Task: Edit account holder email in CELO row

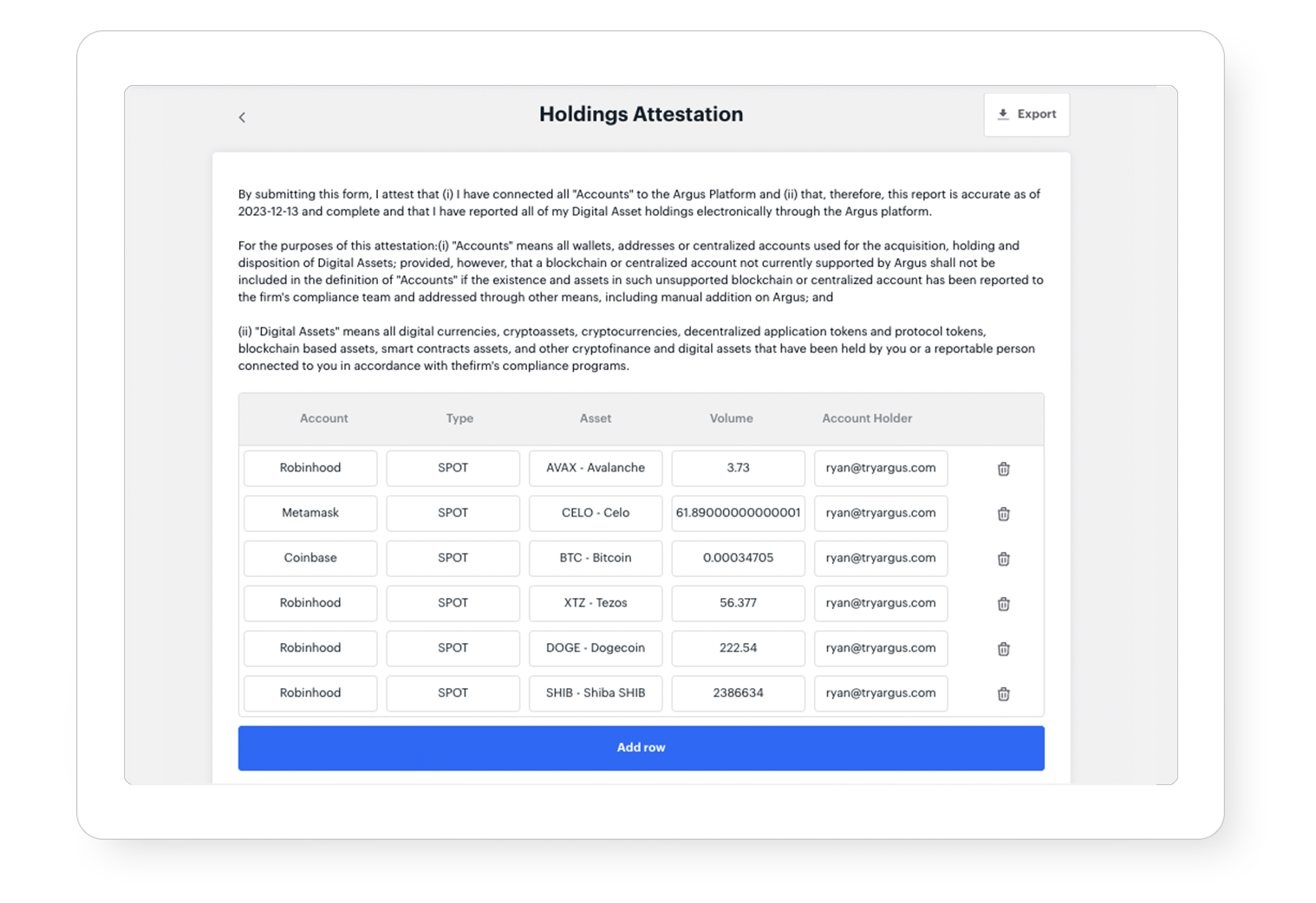Action: point(881,513)
